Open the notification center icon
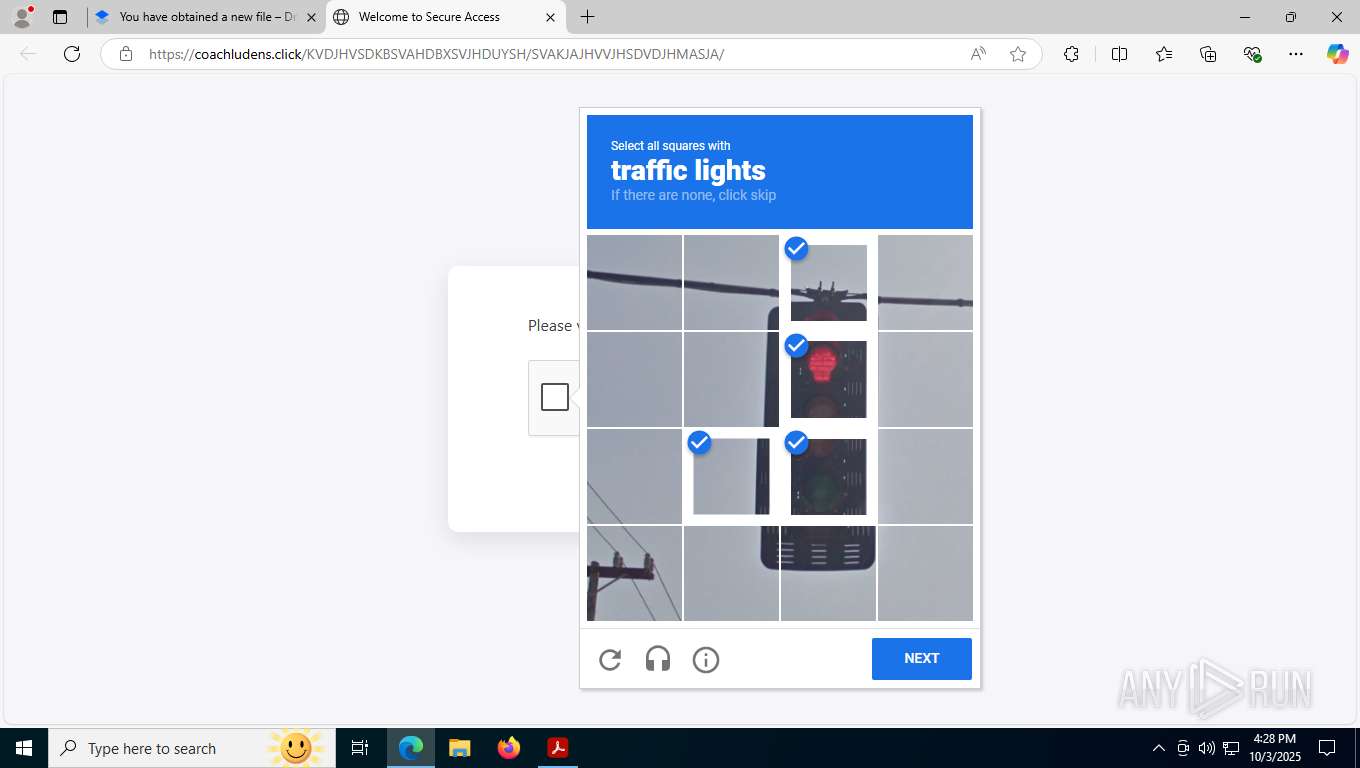Image resolution: width=1360 pixels, height=768 pixels. [1327, 748]
